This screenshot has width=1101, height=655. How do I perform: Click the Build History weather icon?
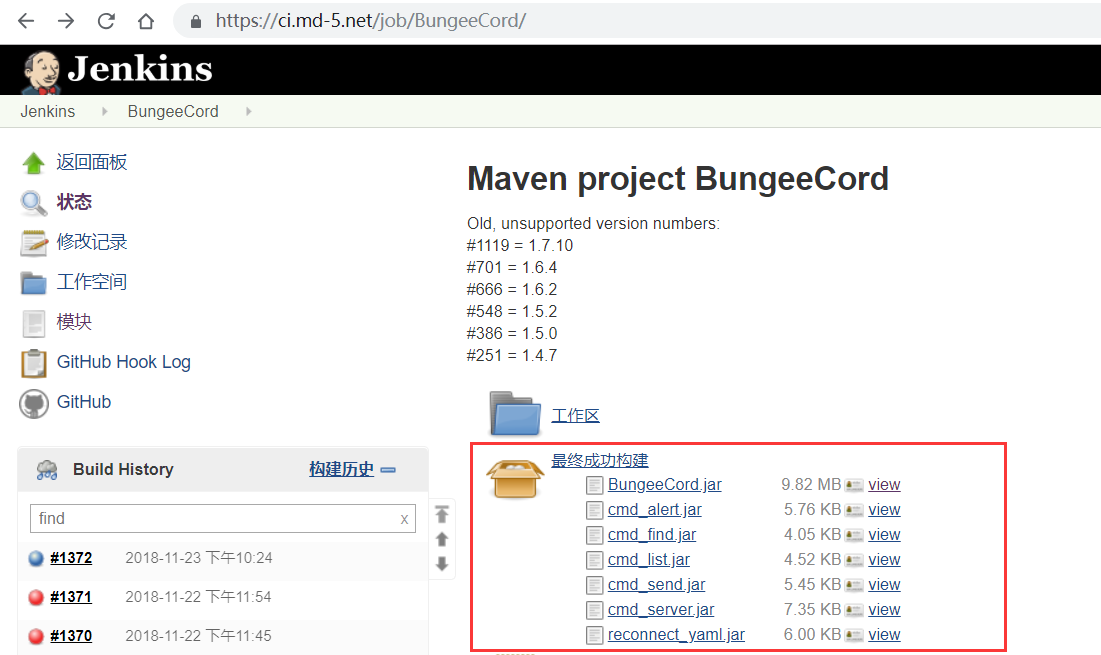click(x=47, y=470)
